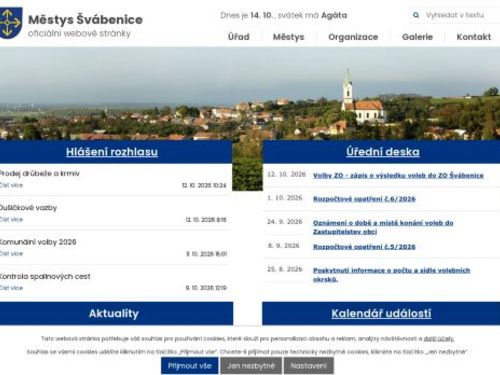Click the Aktuality section heading
This screenshot has height=375, width=500.
[x=114, y=313]
